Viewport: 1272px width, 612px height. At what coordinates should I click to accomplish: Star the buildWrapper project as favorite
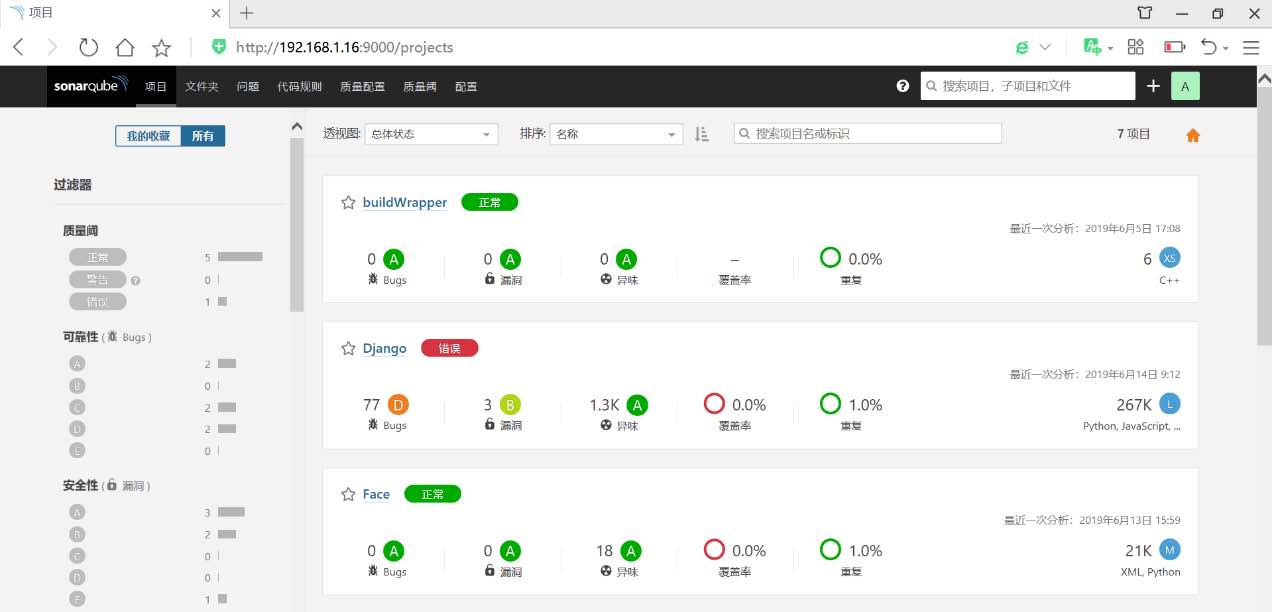pyautogui.click(x=346, y=202)
